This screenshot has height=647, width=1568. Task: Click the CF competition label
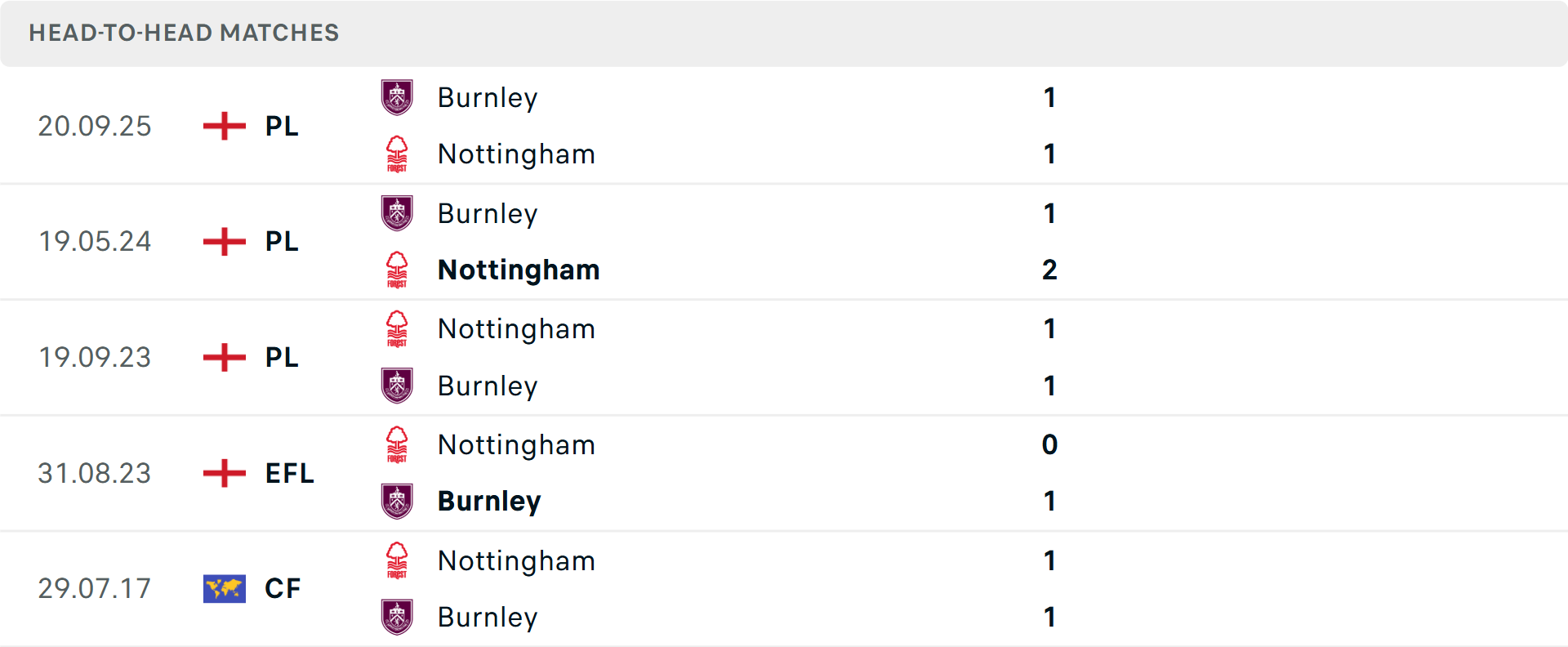283,588
